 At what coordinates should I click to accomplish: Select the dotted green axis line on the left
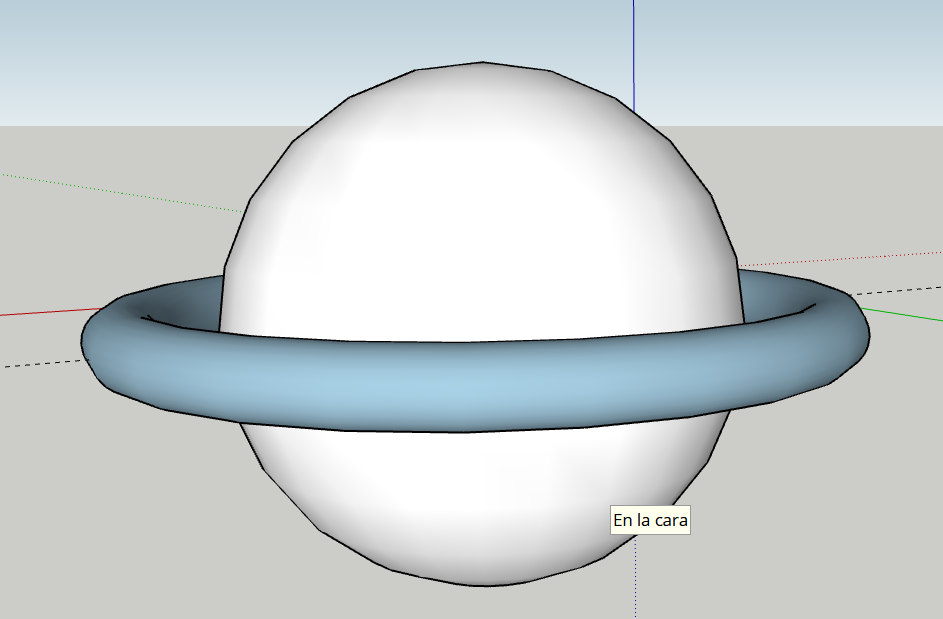coord(120,192)
